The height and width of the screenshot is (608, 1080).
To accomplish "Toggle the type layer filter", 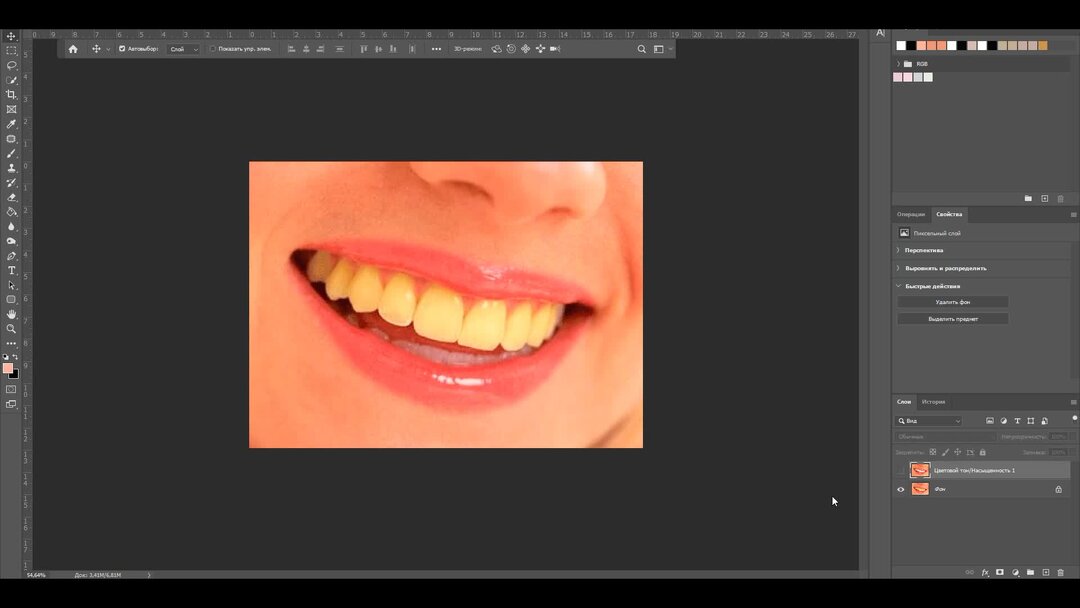I will [1017, 421].
